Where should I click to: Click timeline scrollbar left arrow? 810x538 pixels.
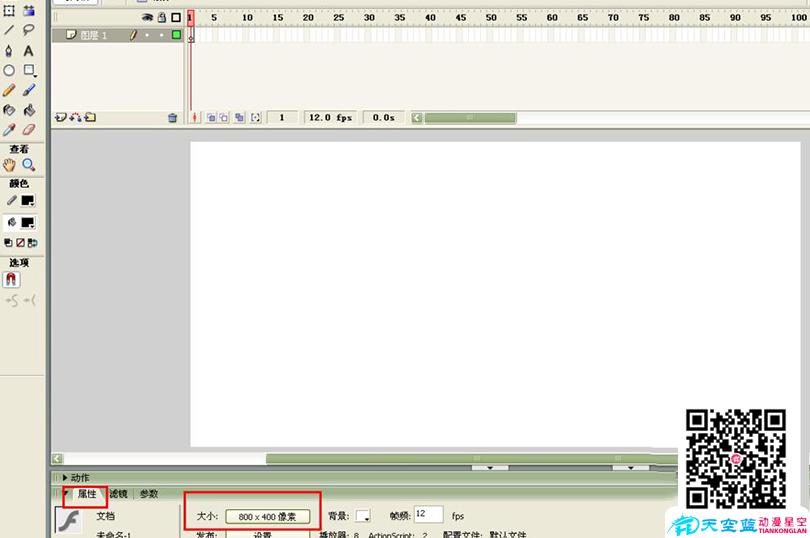(417, 118)
